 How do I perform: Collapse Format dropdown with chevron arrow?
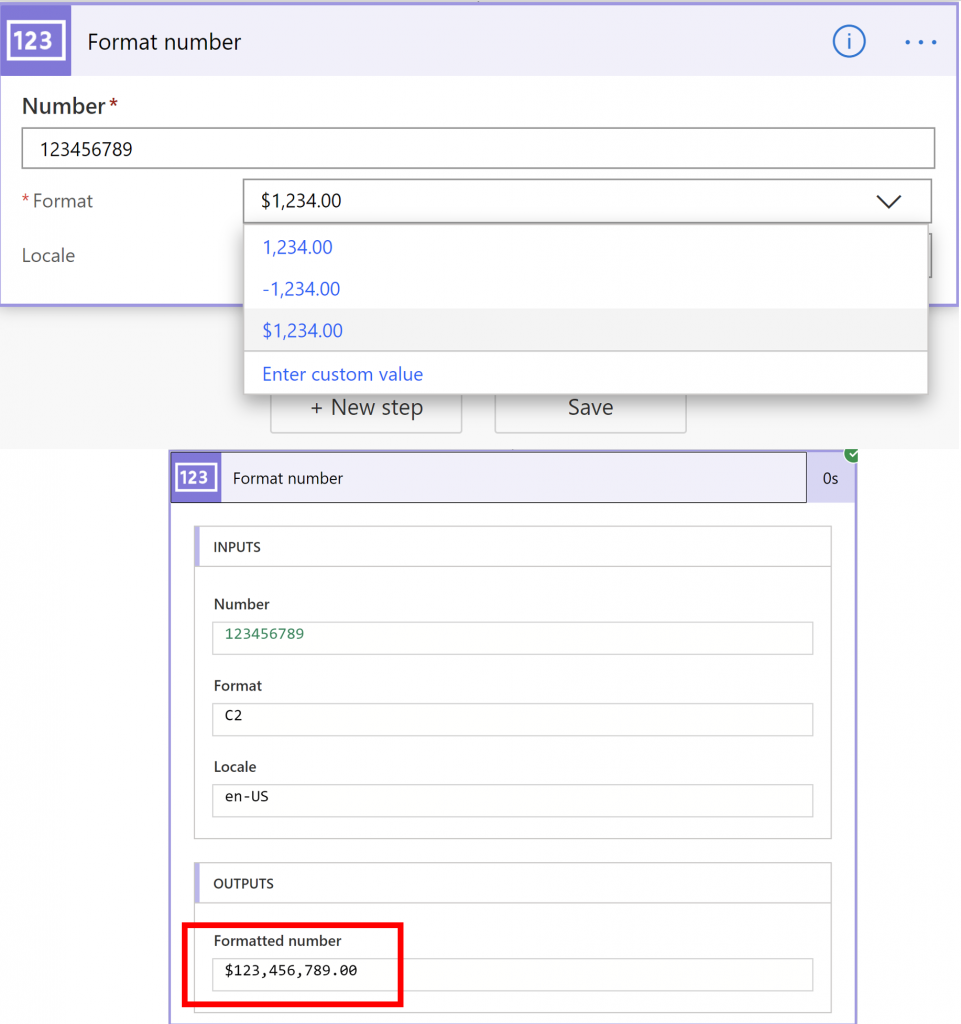(889, 201)
